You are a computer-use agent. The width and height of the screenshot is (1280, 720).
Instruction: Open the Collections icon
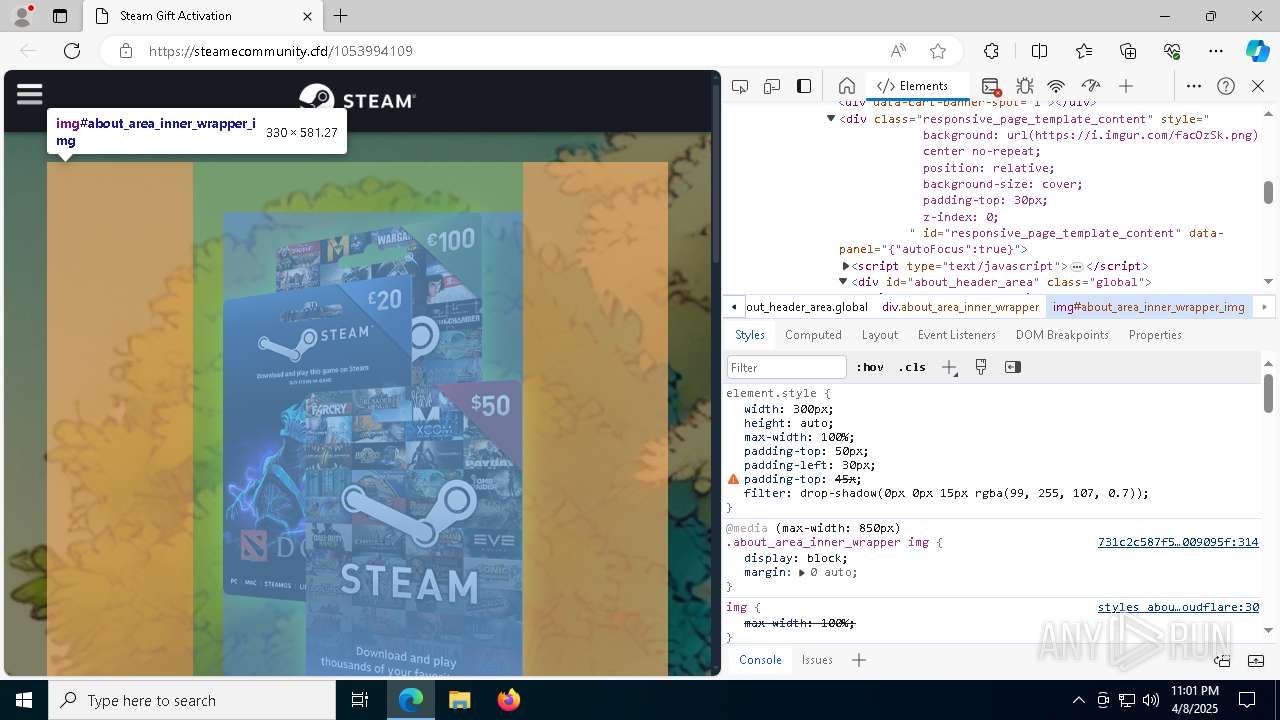[1128, 51]
